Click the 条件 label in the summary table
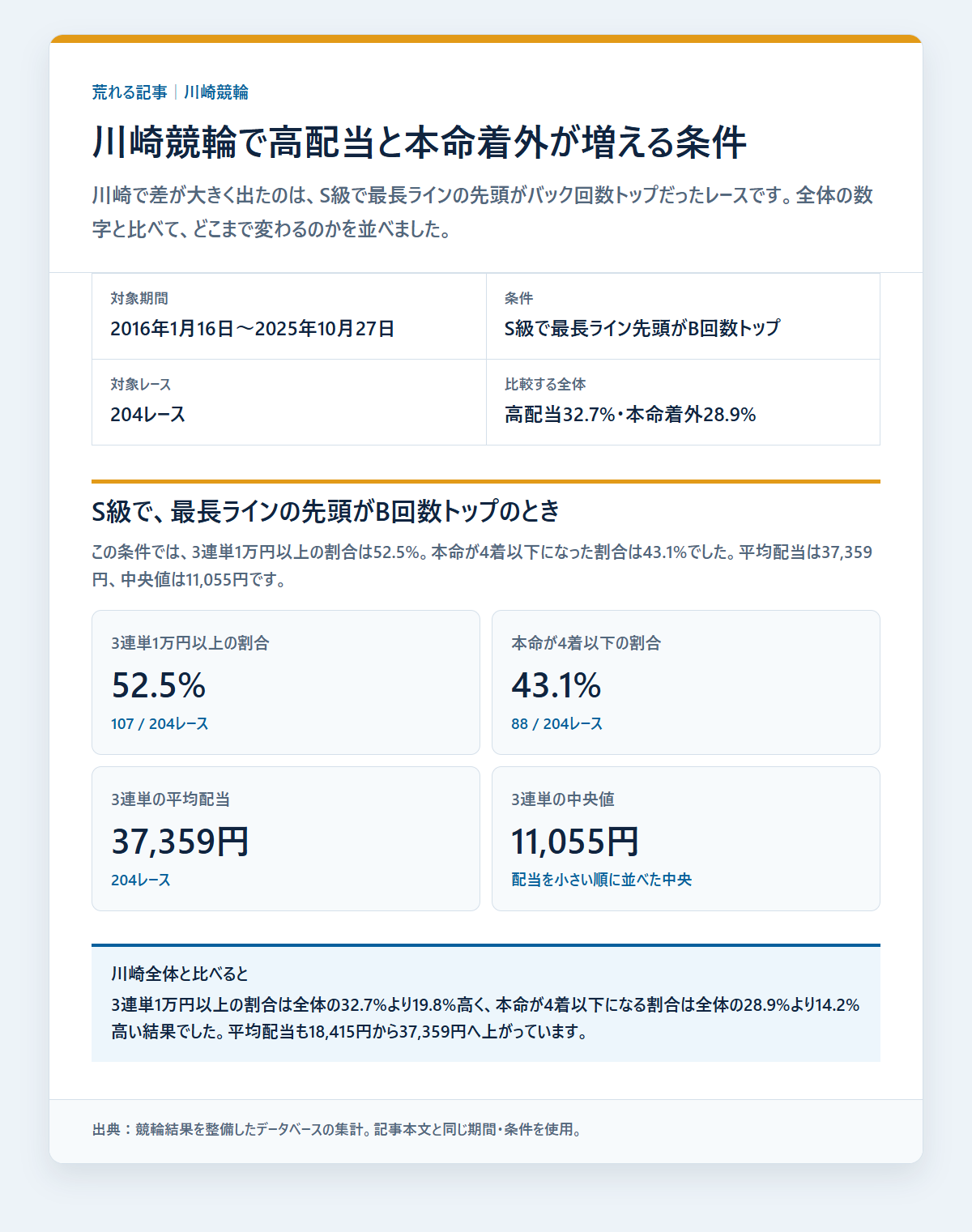Viewport: 972px width, 1232px height. (x=518, y=298)
